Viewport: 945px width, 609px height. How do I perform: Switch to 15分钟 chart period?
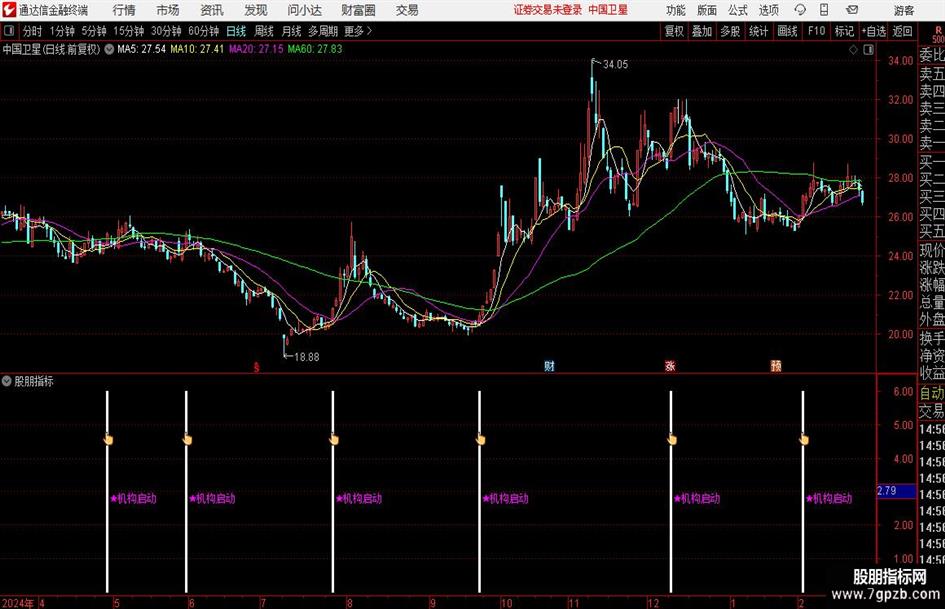(128, 31)
